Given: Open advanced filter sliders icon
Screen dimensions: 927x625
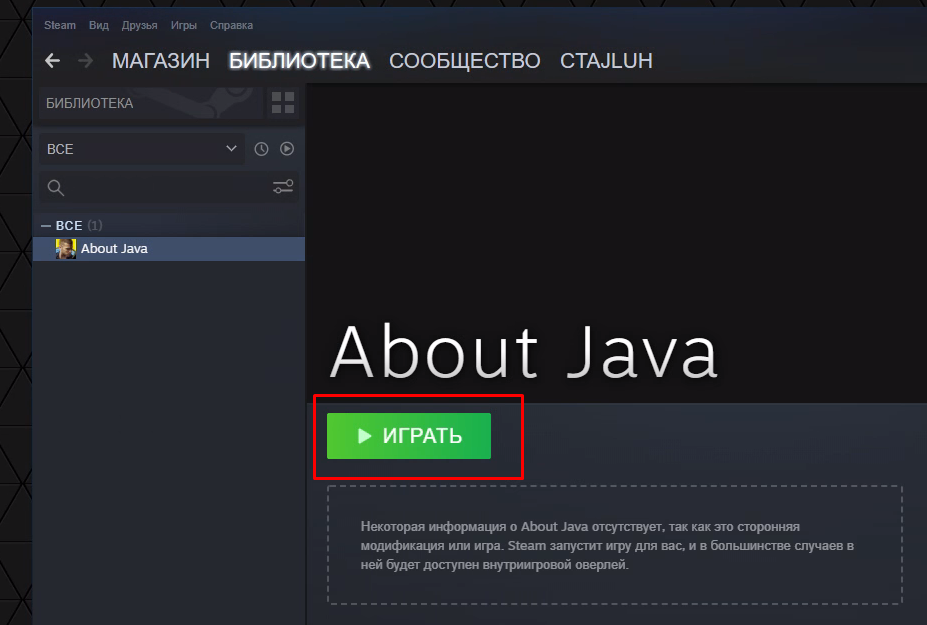Looking at the screenshot, I should pos(283,187).
